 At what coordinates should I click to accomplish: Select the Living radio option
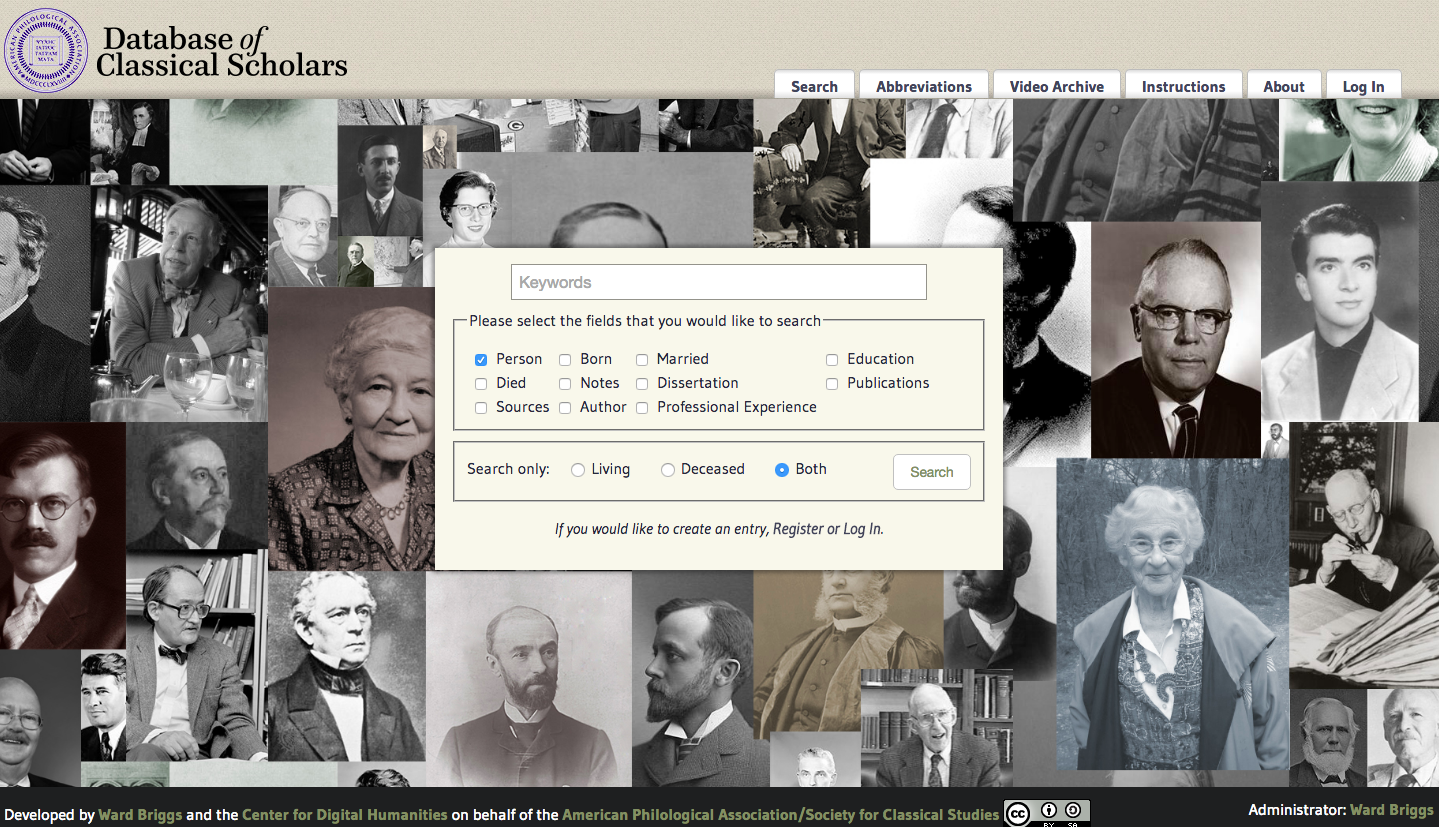point(578,470)
